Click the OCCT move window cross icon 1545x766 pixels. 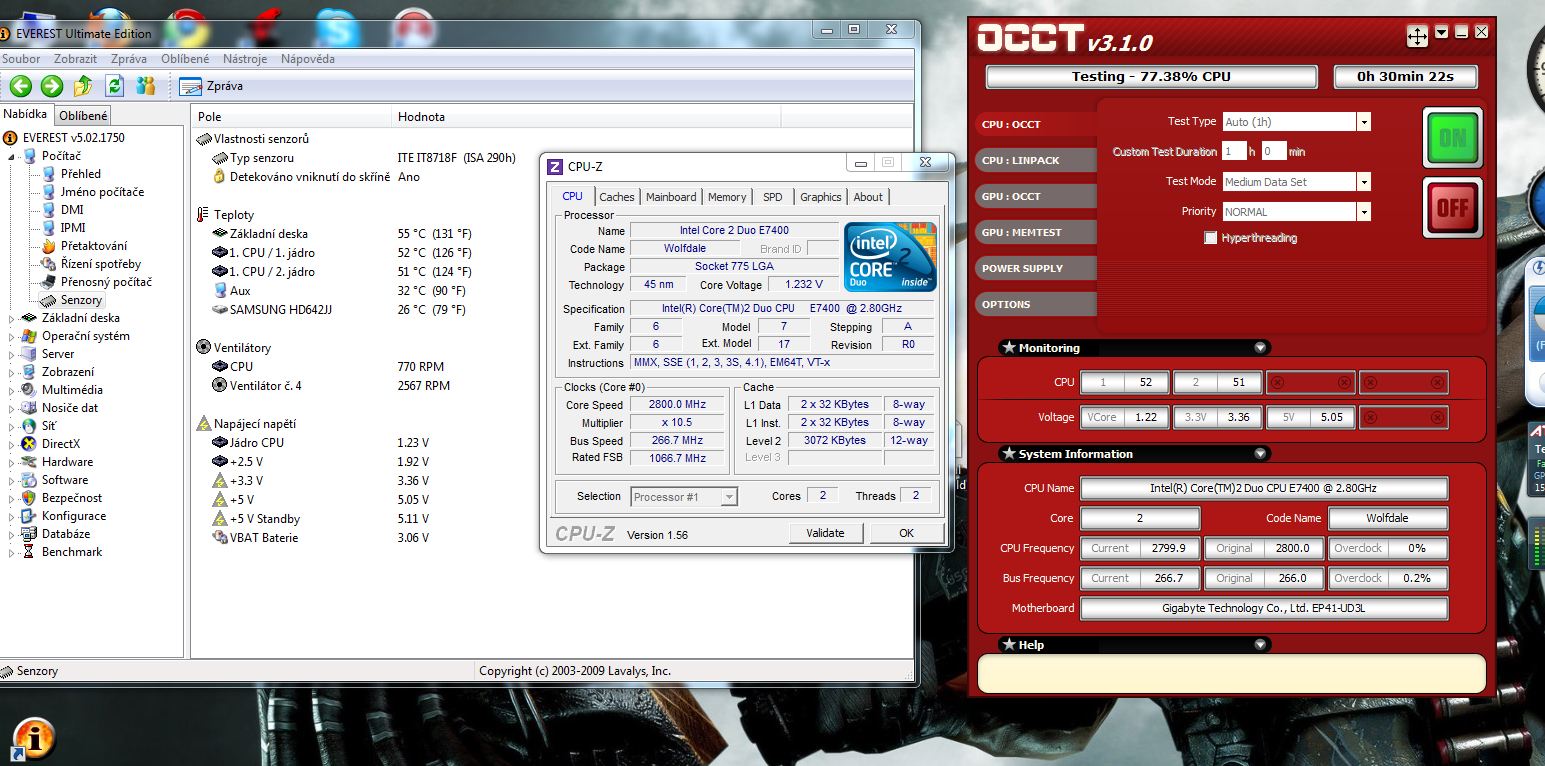1417,36
